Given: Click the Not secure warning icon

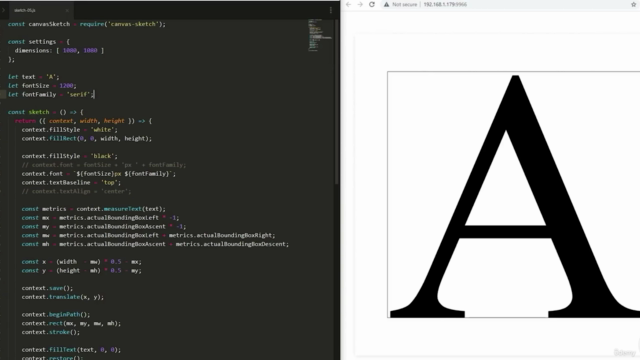Looking at the screenshot, I should point(386,4).
